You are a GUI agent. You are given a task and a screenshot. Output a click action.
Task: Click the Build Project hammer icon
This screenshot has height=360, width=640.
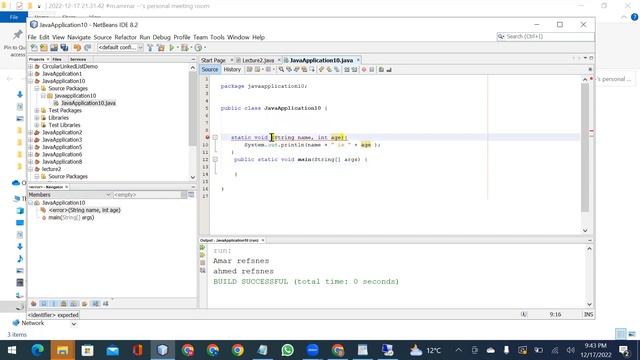pyautogui.click(x=150, y=48)
